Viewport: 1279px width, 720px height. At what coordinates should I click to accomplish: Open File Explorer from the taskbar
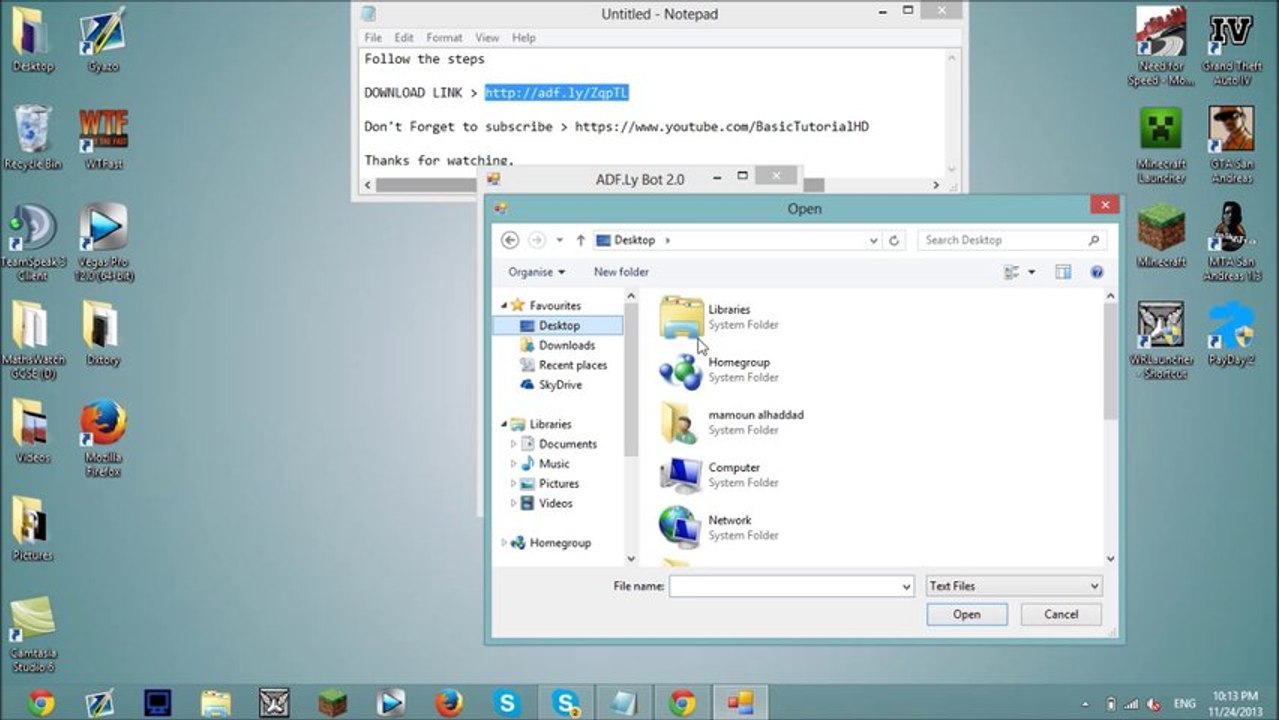click(x=216, y=703)
